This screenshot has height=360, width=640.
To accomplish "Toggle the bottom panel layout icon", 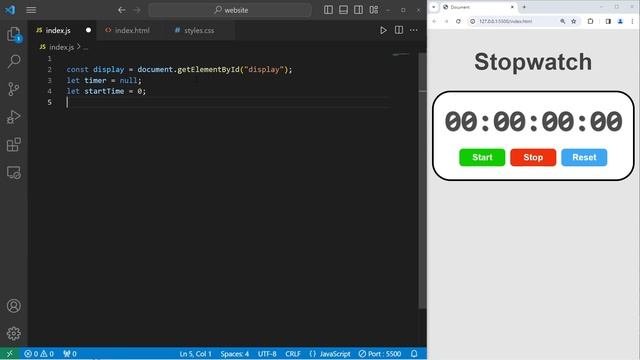I will pos(343,10).
